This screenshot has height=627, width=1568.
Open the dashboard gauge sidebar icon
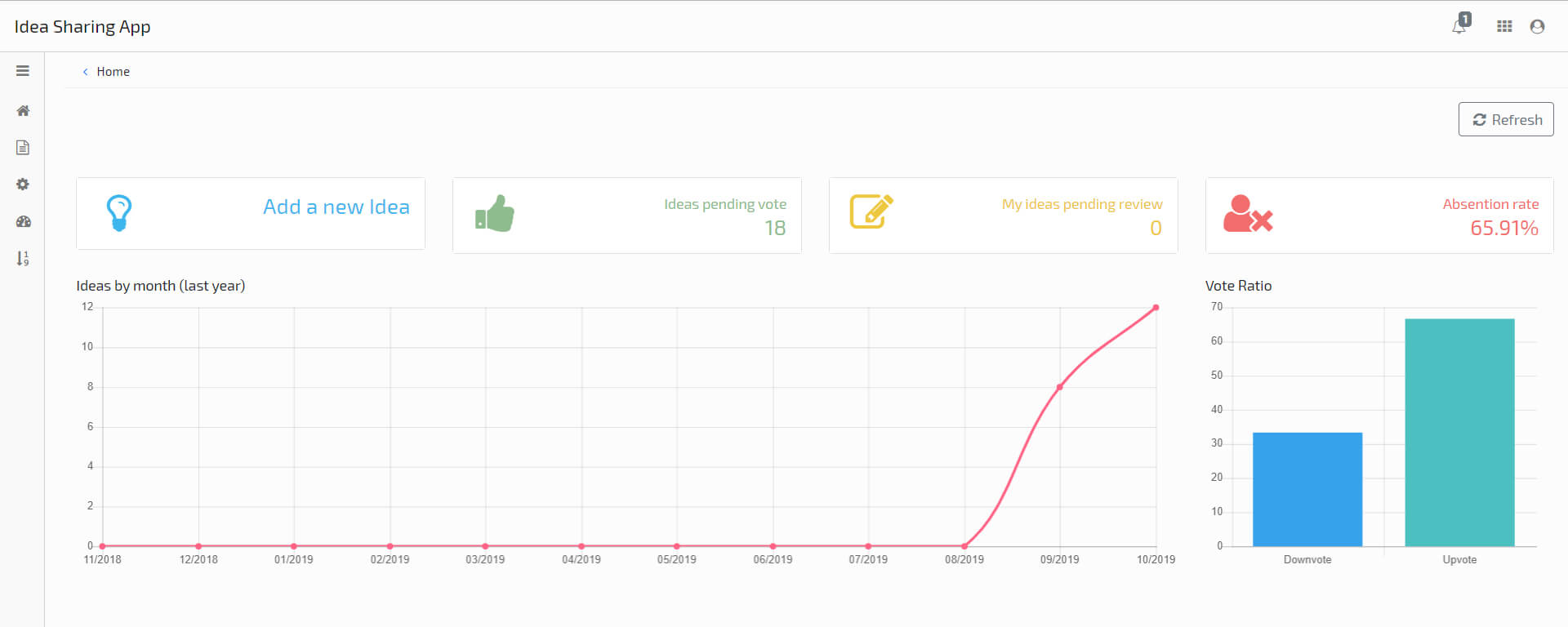pyautogui.click(x=23, y=221)
